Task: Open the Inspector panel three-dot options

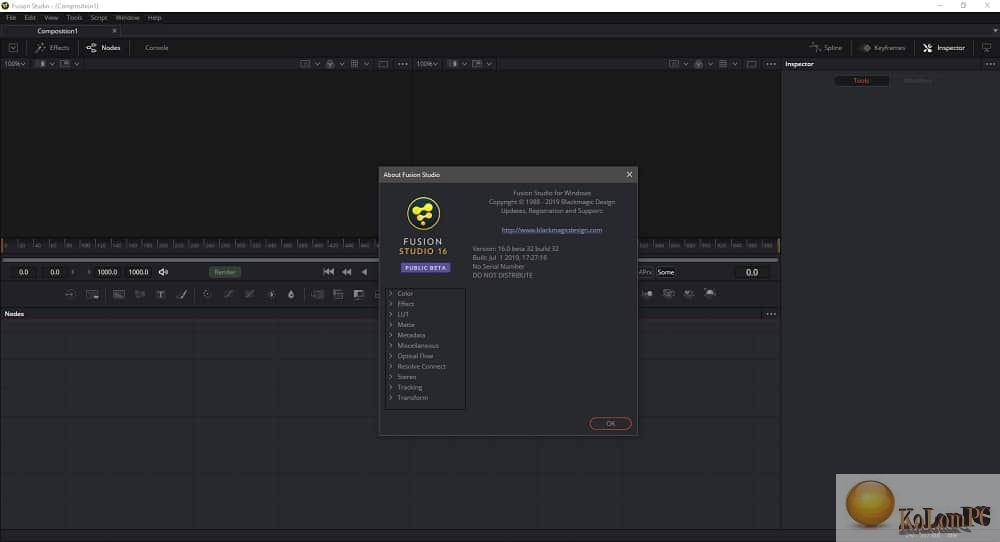Action: [x=990, y=64]
